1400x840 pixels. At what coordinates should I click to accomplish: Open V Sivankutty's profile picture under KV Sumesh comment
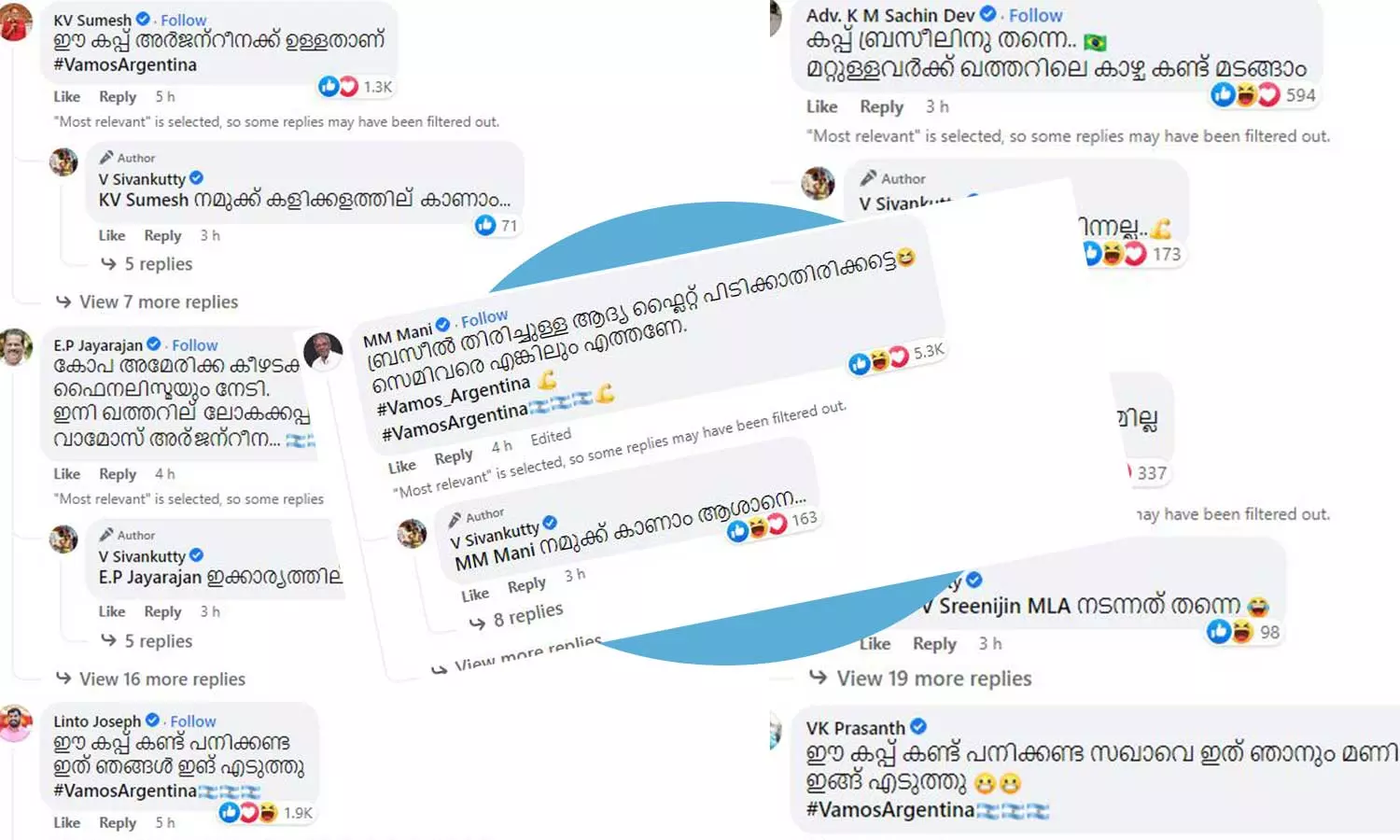(x=63, y=162)
